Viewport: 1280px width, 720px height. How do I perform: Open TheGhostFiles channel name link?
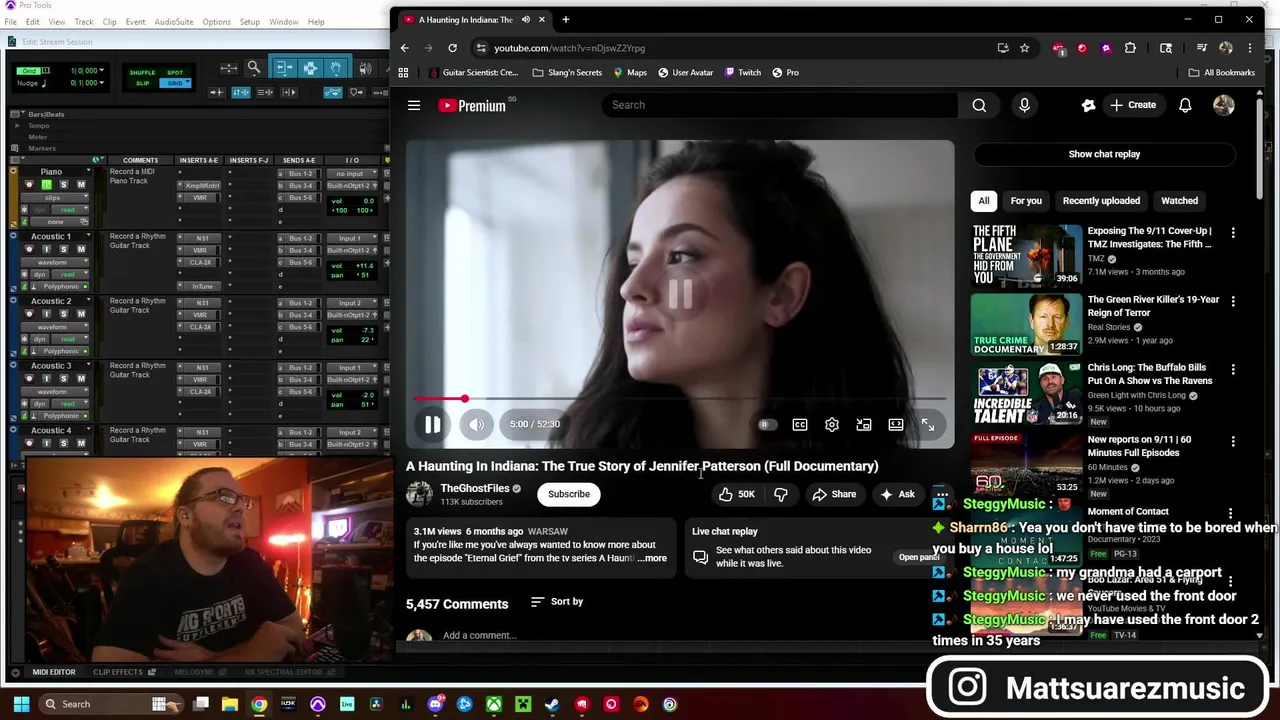(x=475, y=488)
